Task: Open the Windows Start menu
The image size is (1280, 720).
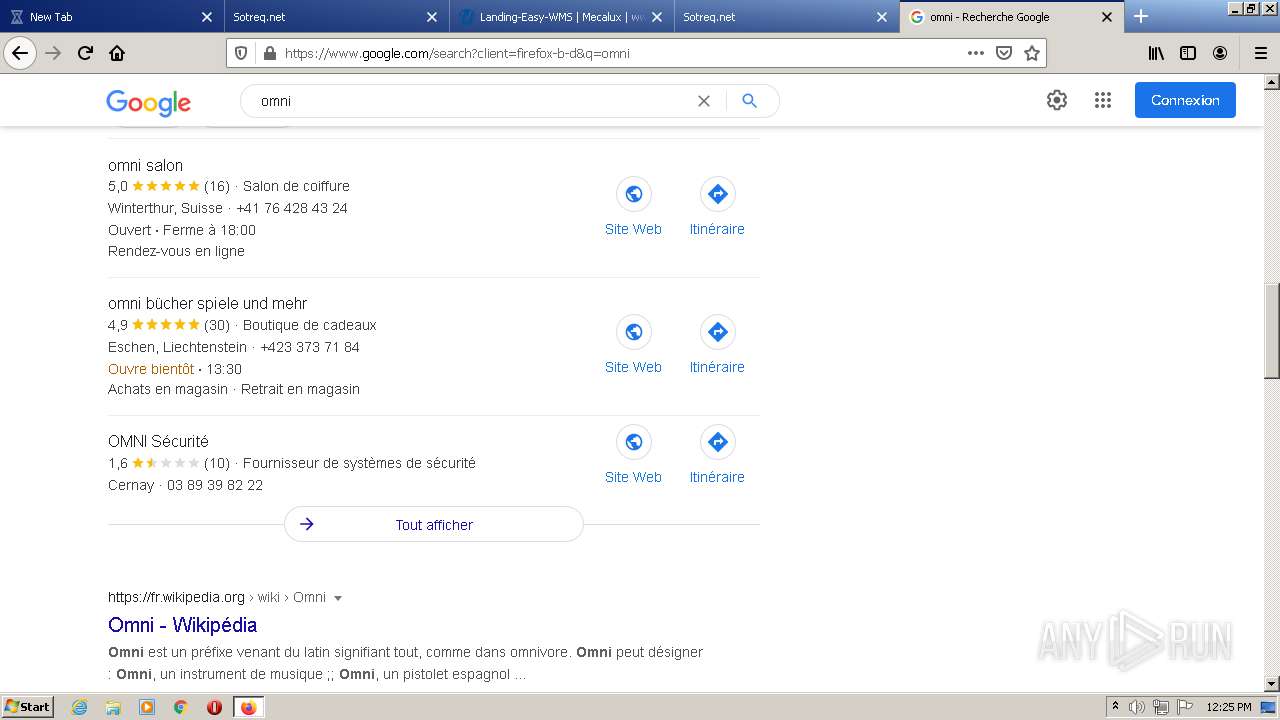Action: 27,707
